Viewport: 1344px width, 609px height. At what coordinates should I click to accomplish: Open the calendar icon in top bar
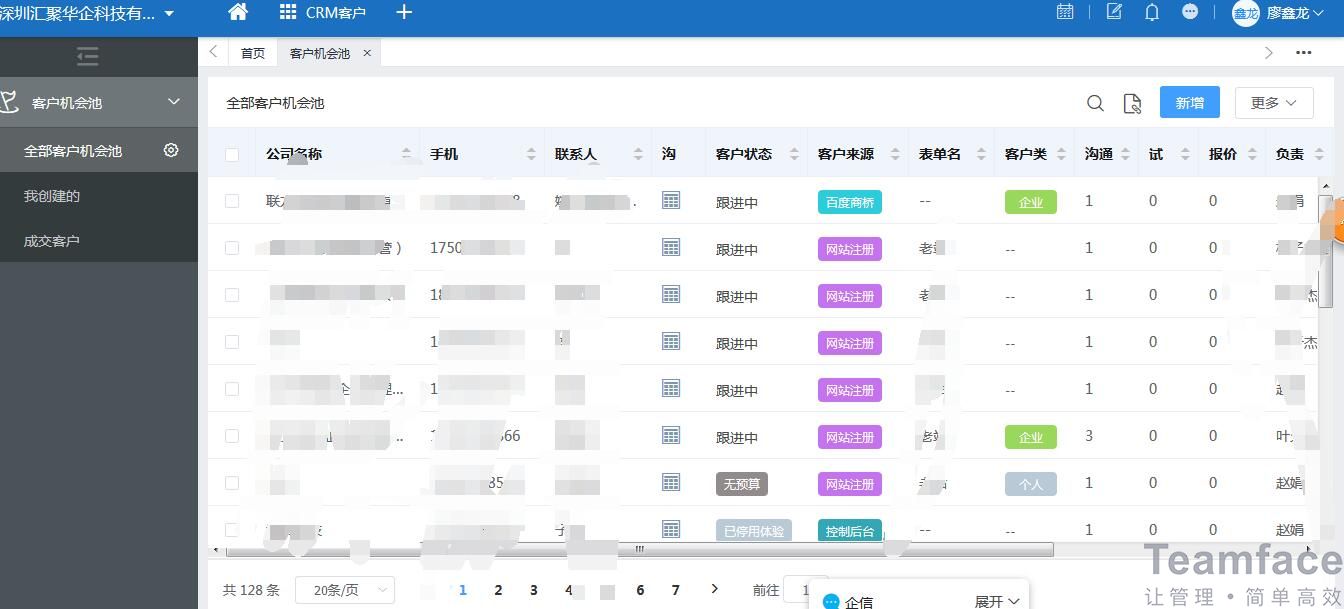pos(1064,12)
